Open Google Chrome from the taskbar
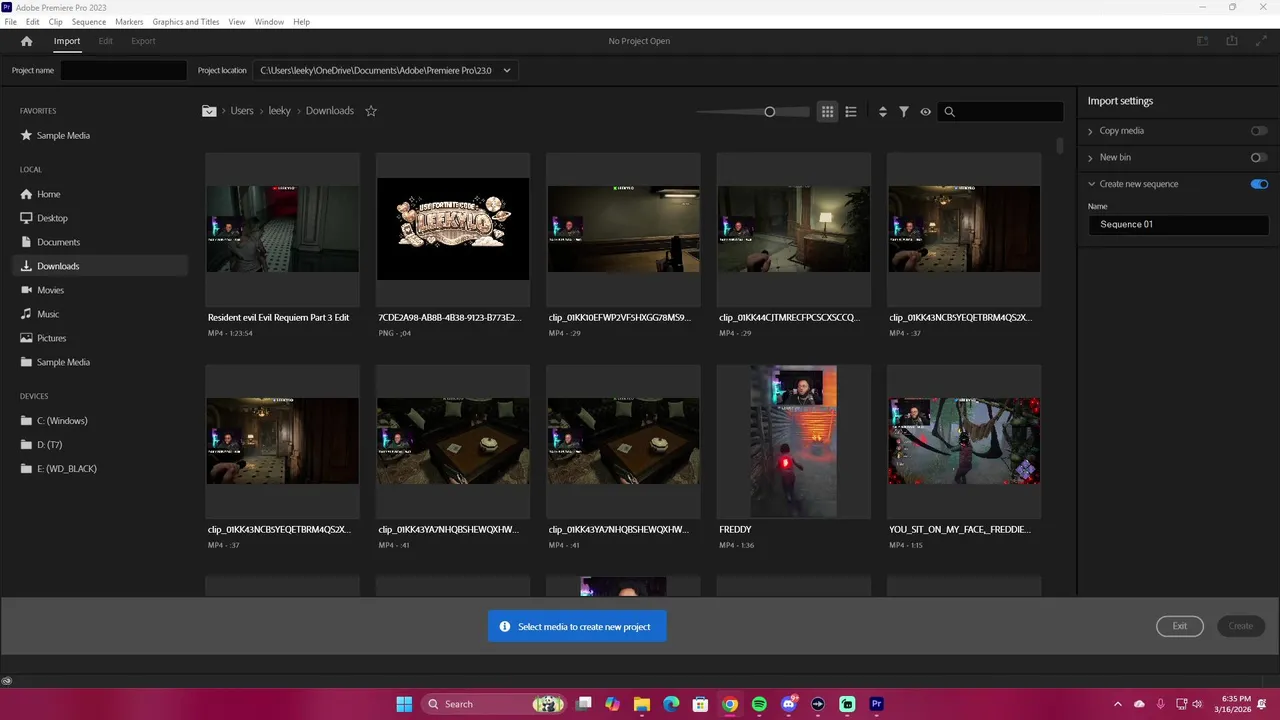This screenshot has width=1280, height=720. click(x=730, y=704)
